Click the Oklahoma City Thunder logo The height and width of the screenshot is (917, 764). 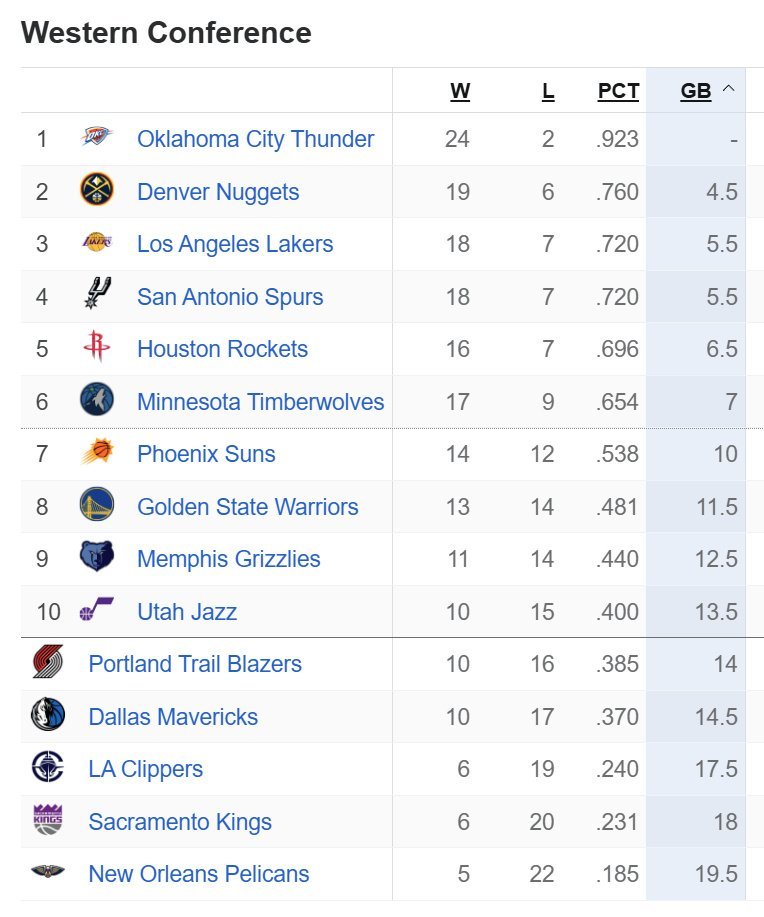[97, 139]
